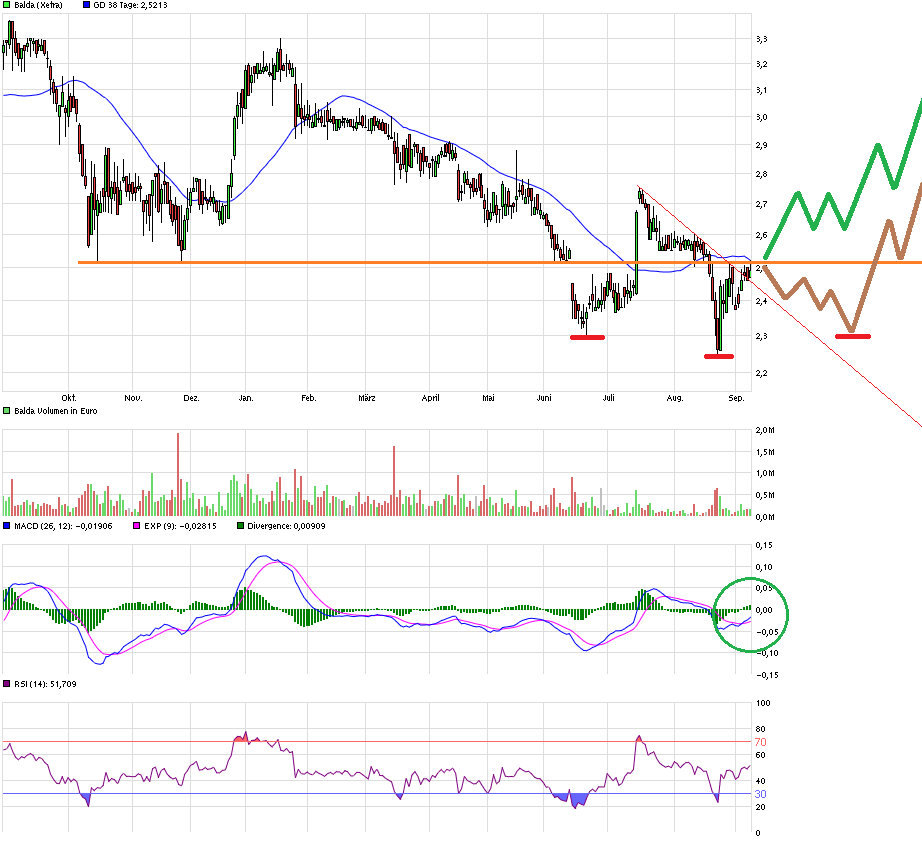Click the red 70 RSI overbought level label

(760, 742)
